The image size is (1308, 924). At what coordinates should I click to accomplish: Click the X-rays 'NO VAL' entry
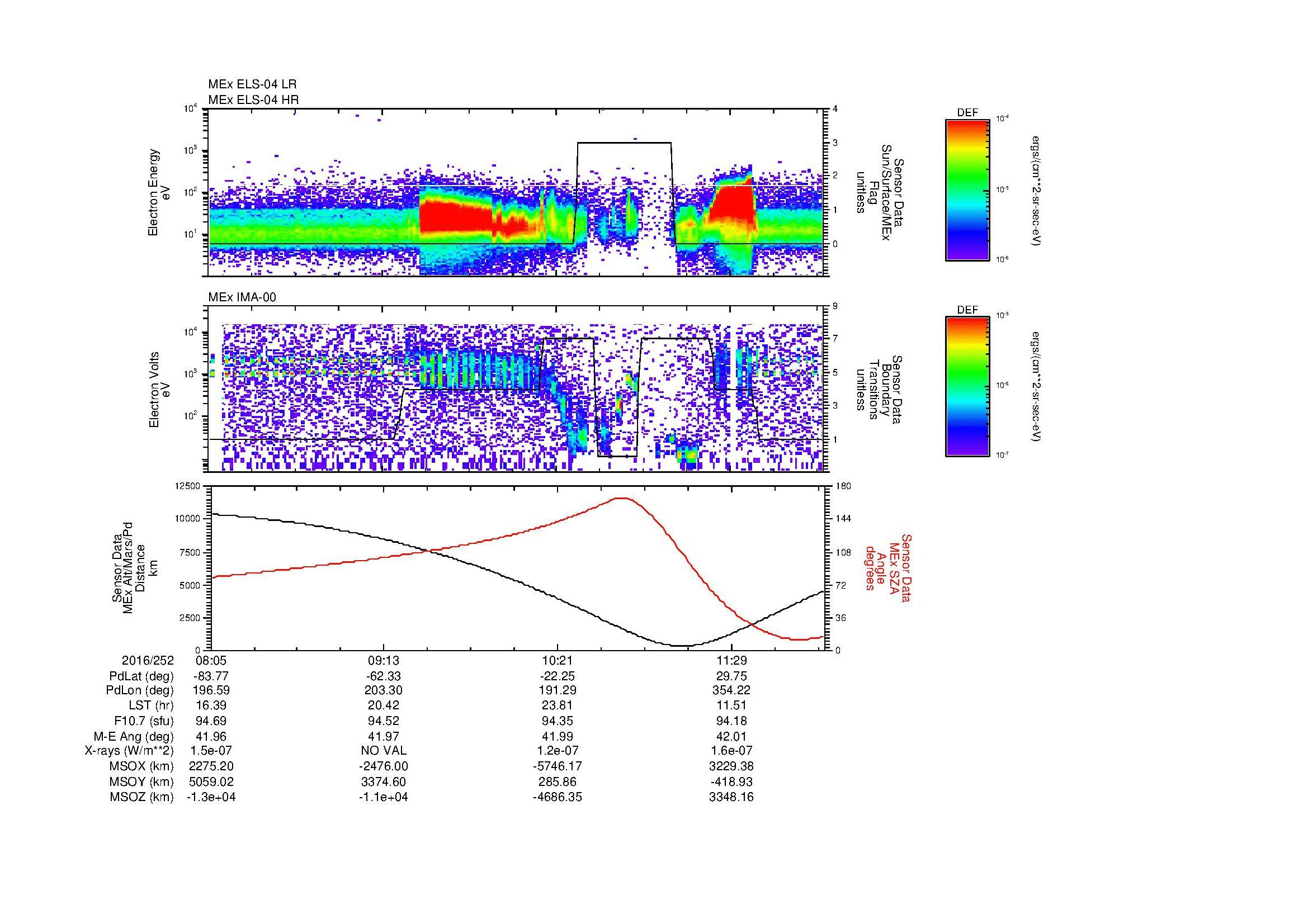pyautogui.click(x=384, y=751)
